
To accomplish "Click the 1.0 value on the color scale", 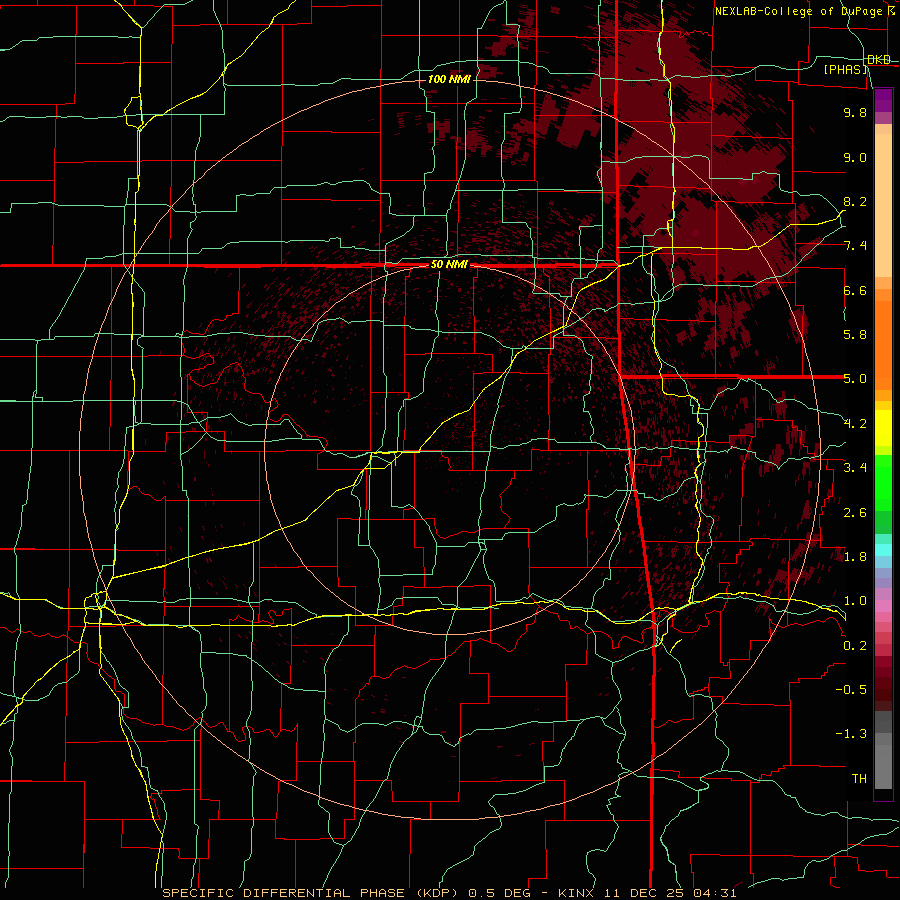I will [855, 601].
